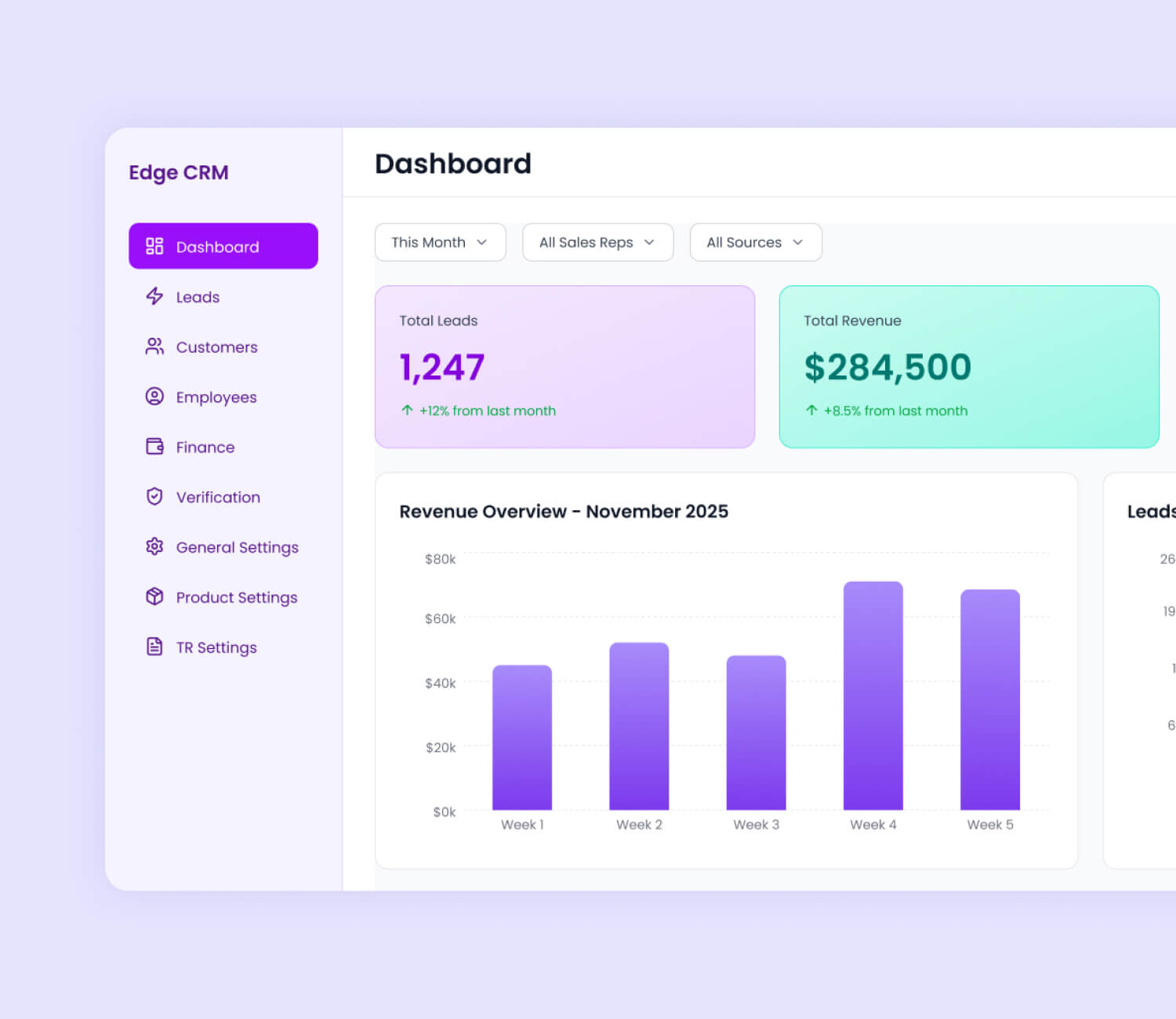Click the Week 4 revenue bar

coord(873,696)
